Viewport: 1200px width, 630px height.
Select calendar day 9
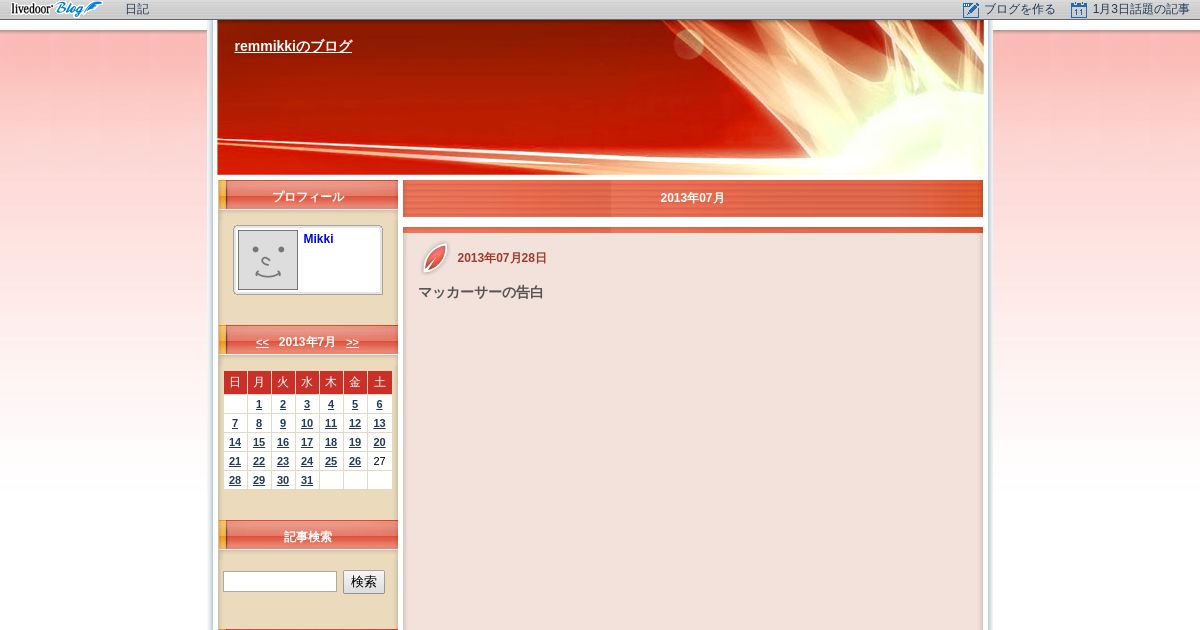(x=283, y=423)
